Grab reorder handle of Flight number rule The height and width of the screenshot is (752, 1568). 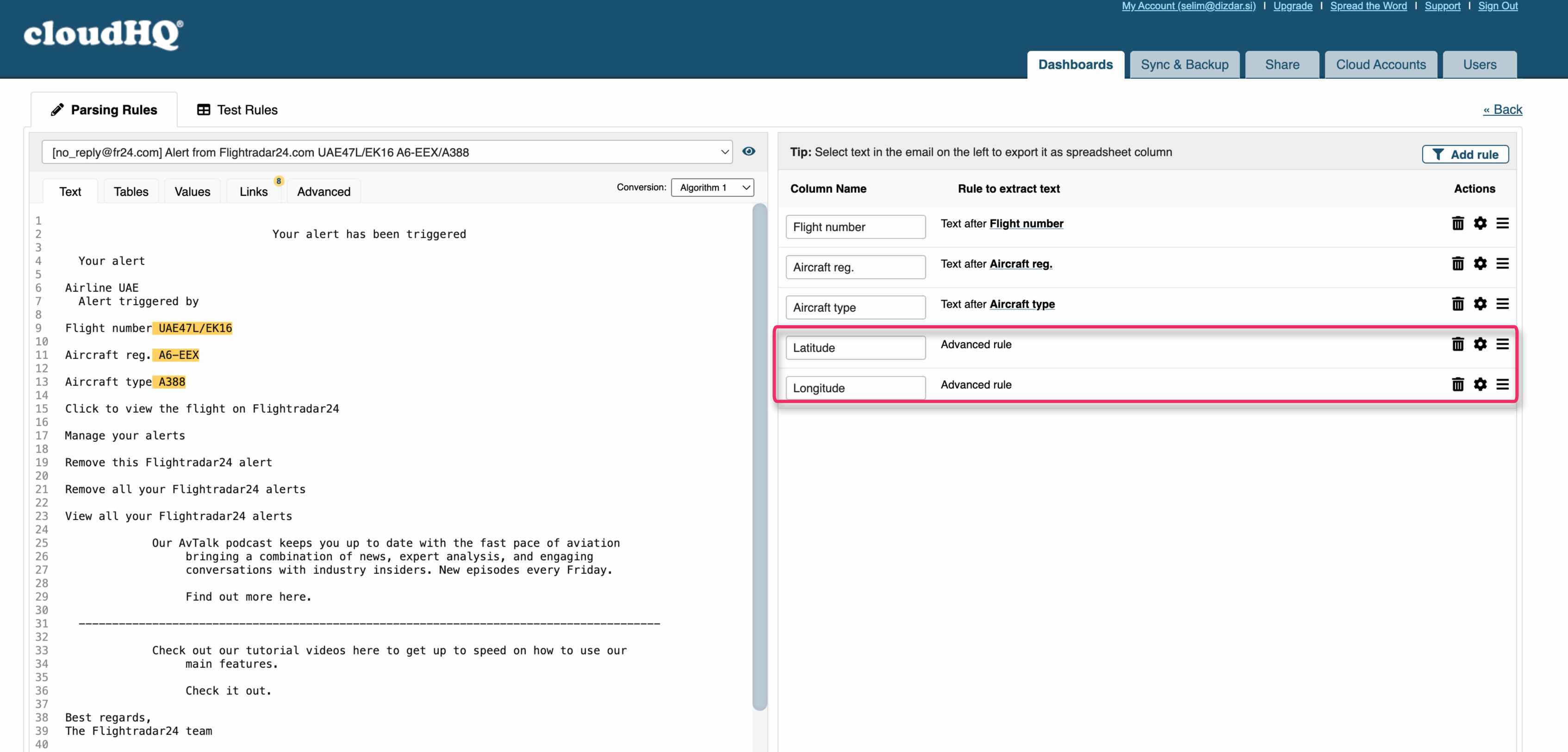pyautogui.click(x=1502, y=224)
